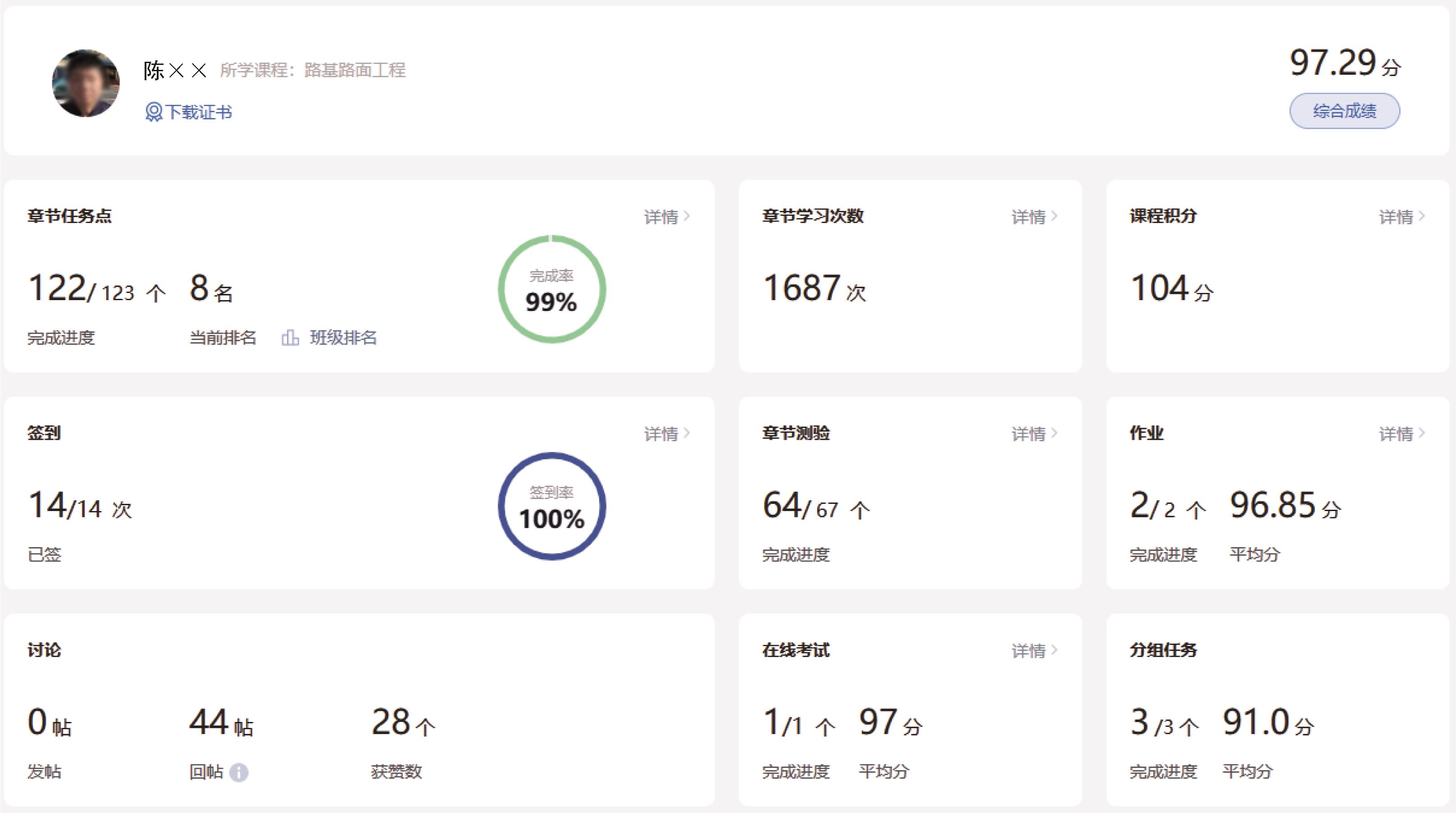
Task: Open 班级排名 class ranking link
Action: tap(342, 338)
